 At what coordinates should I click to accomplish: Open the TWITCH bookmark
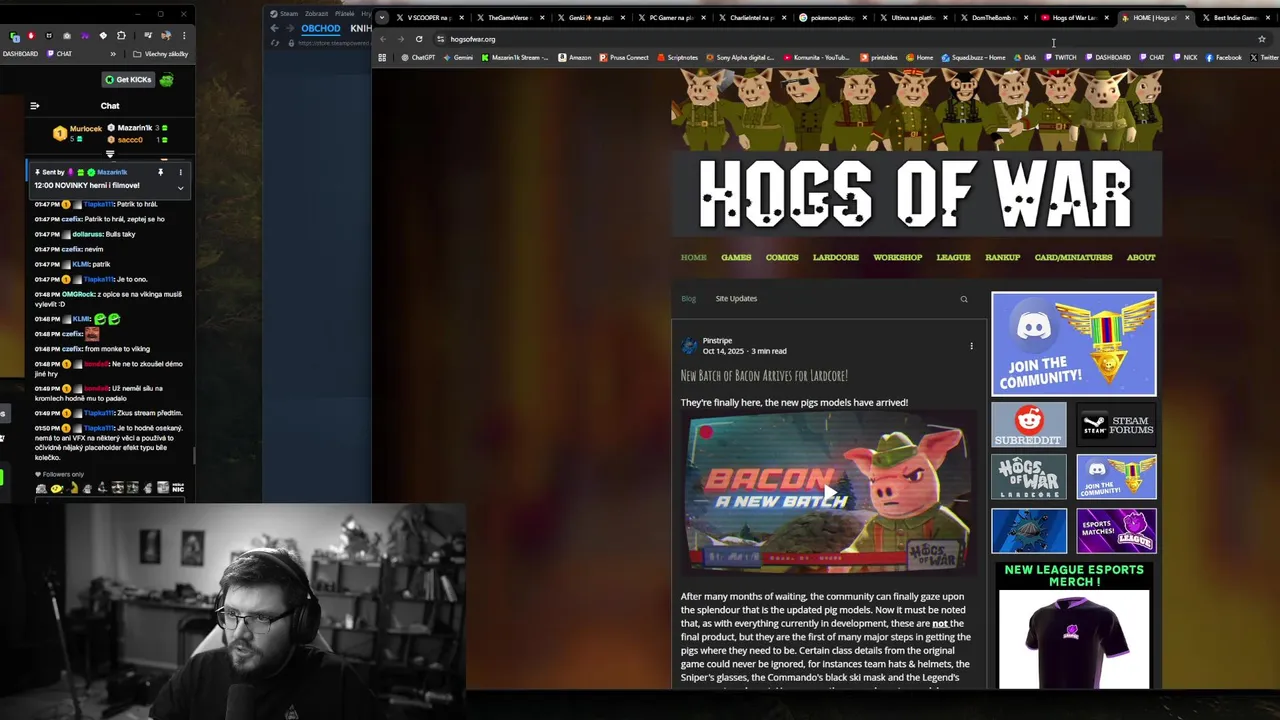coord(1060,58)
